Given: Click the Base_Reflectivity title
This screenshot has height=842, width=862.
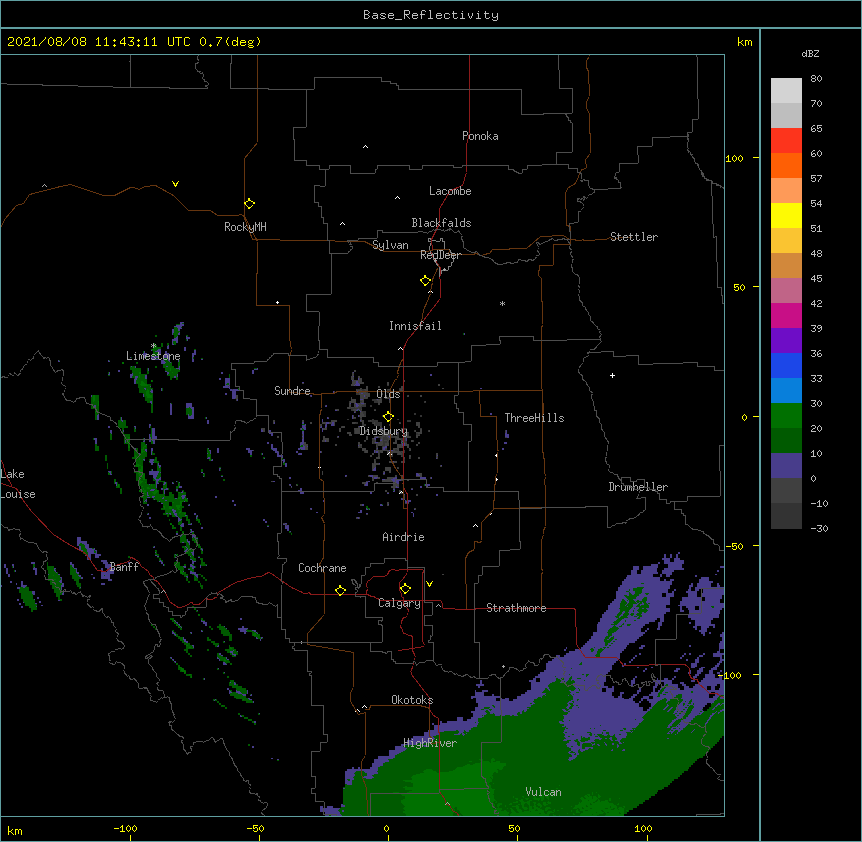Looking at the screenshot, I should pyautogui.click(x=431, y=15).
